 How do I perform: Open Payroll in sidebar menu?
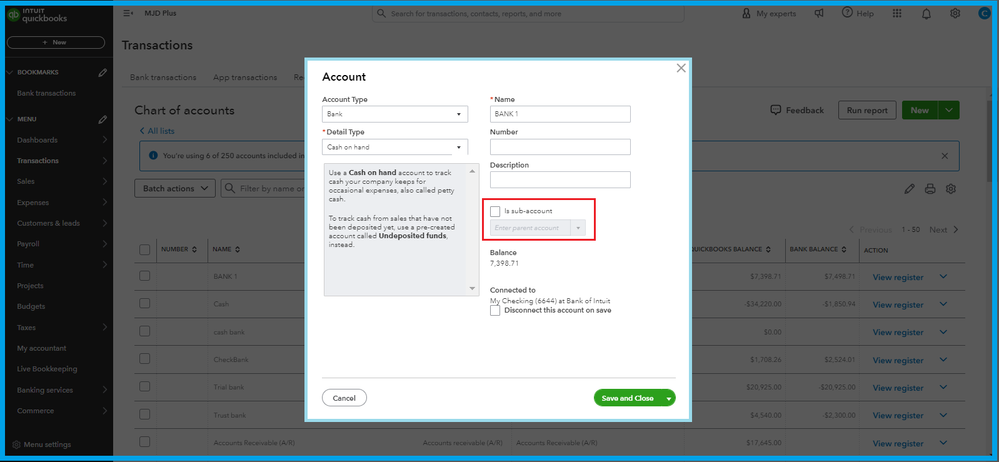(x=28, y=244)
